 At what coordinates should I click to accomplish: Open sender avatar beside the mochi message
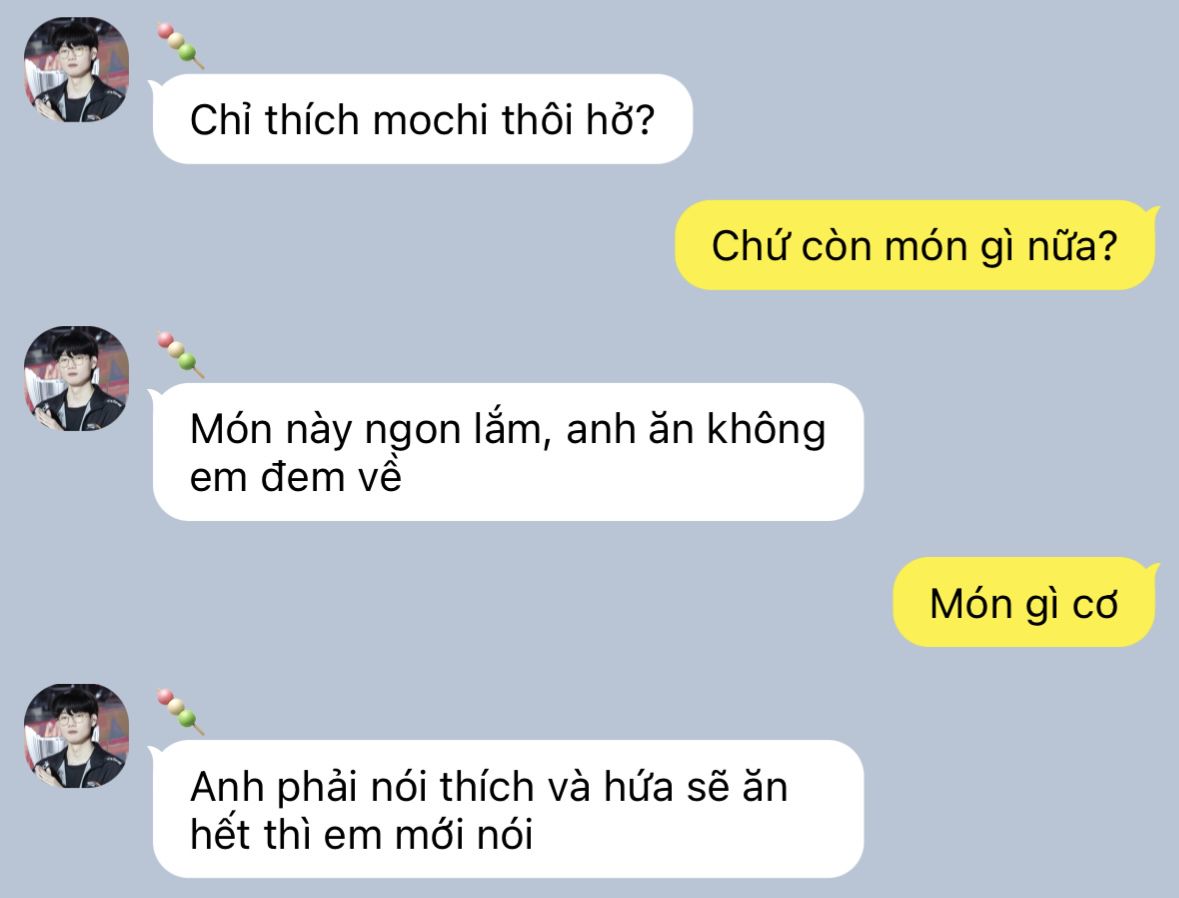point(76,69)
